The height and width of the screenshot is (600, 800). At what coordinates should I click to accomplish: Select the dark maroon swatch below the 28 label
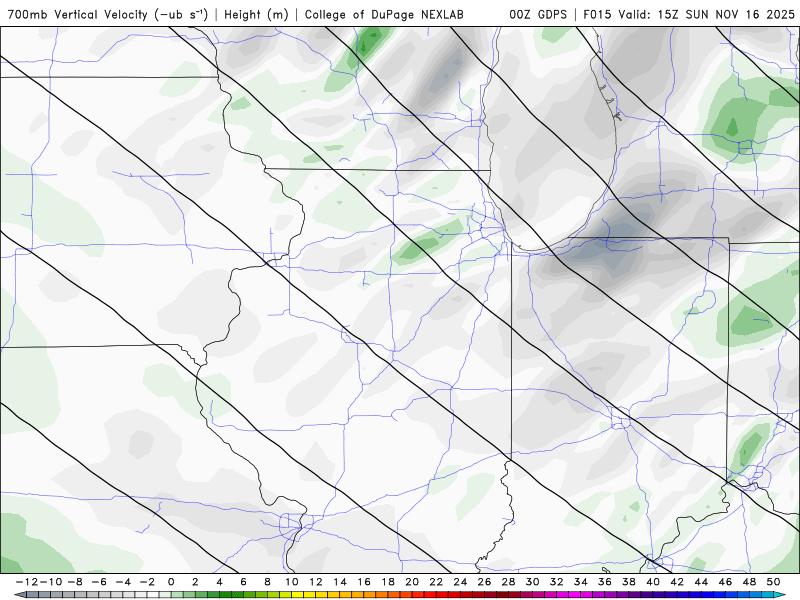coord(514,595)
